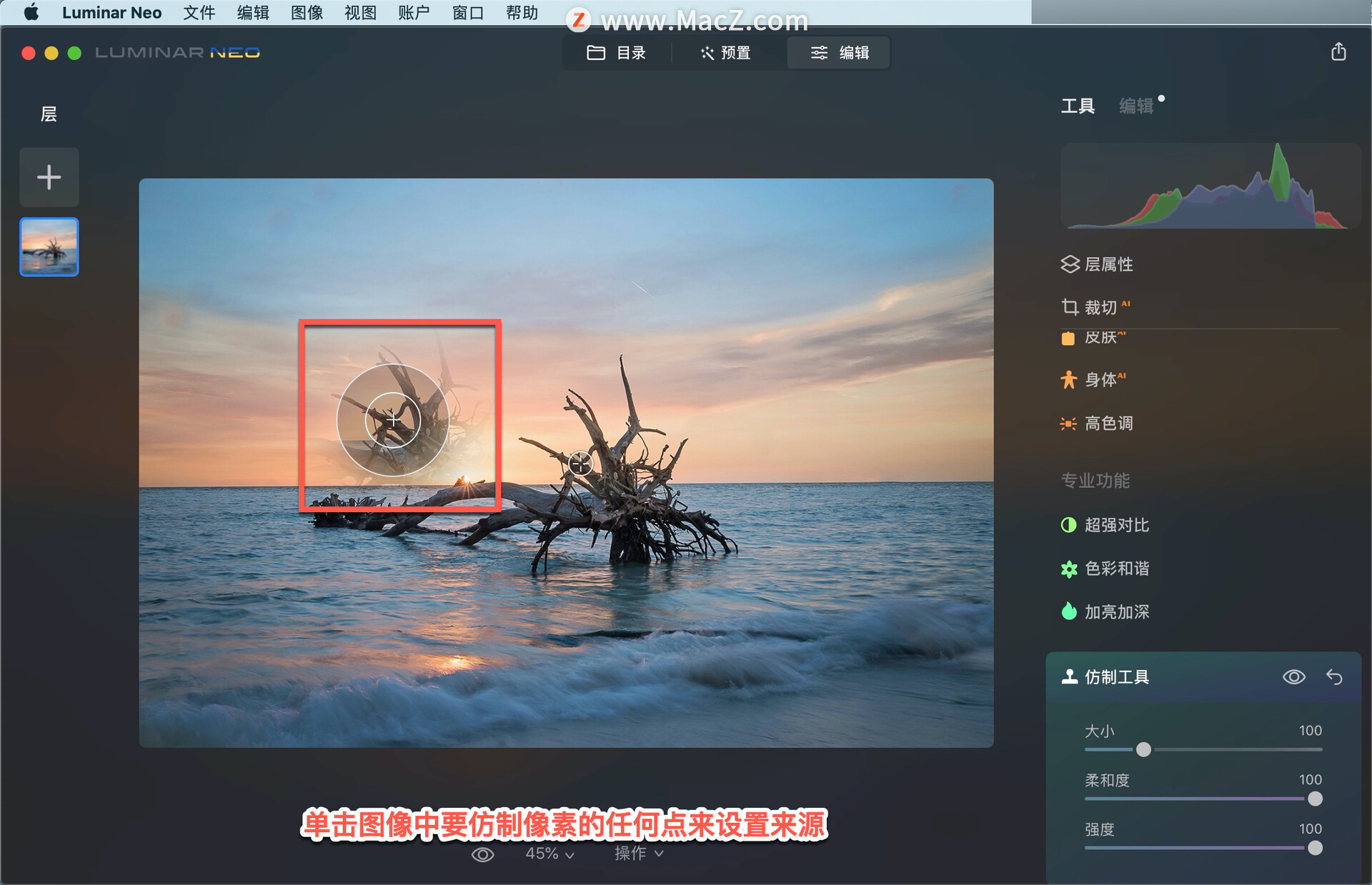The height and width of the screenshot is (885, 1372).
Task: Click the 专业功能 section label
Action: pyautogui.click(x=1095, y=481)
